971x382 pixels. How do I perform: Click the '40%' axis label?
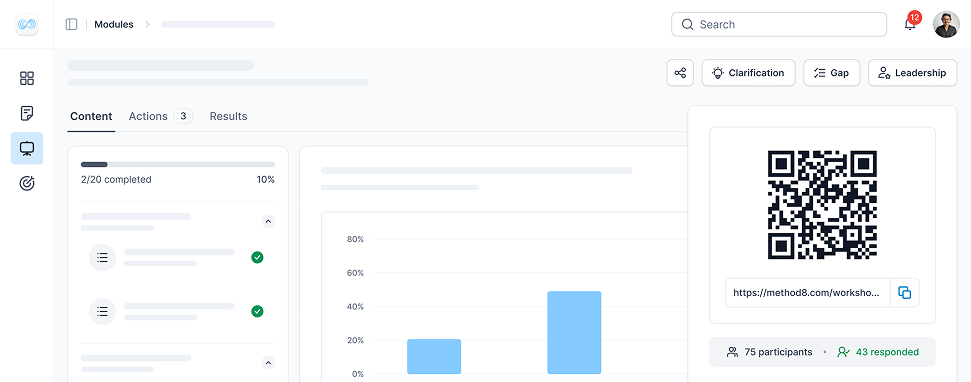[354, 307]
